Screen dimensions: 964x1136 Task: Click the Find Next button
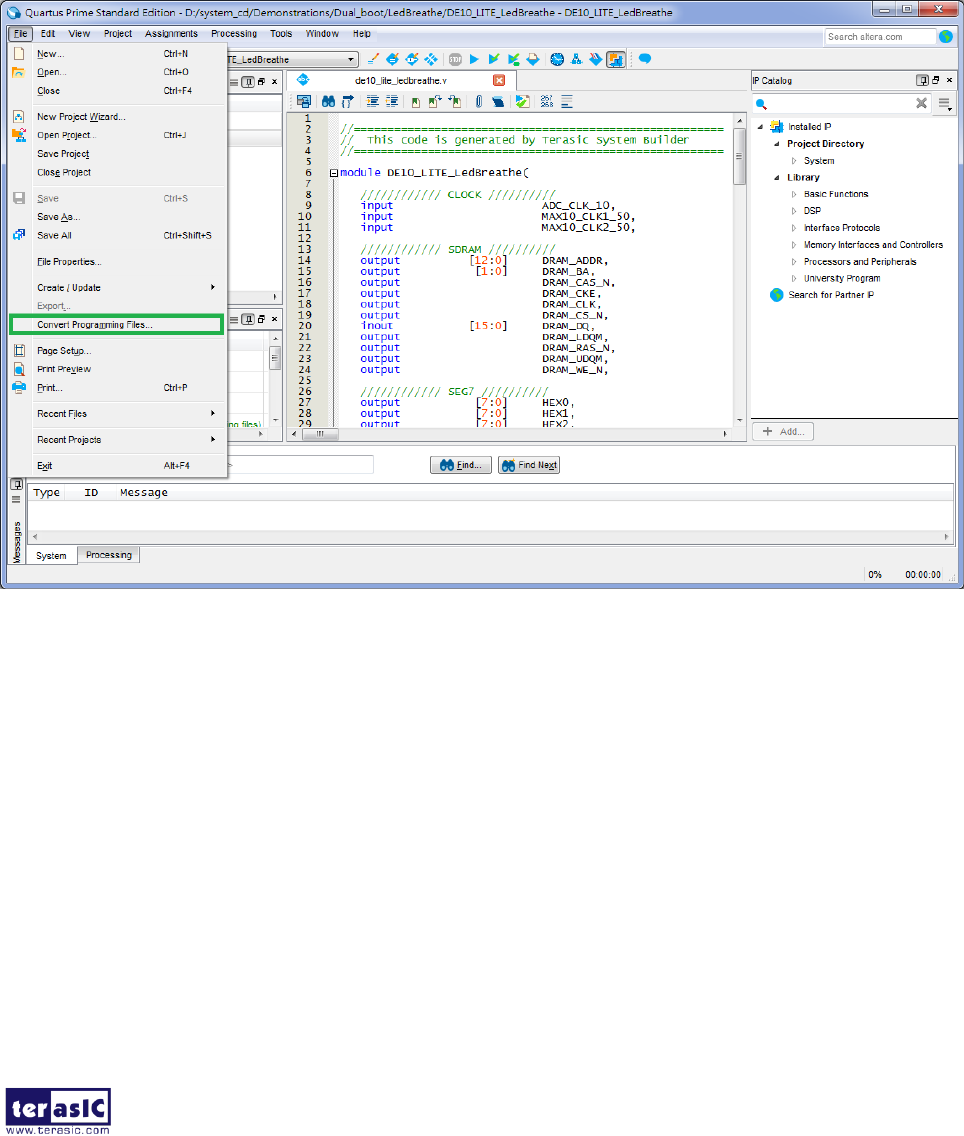point(529,465)
